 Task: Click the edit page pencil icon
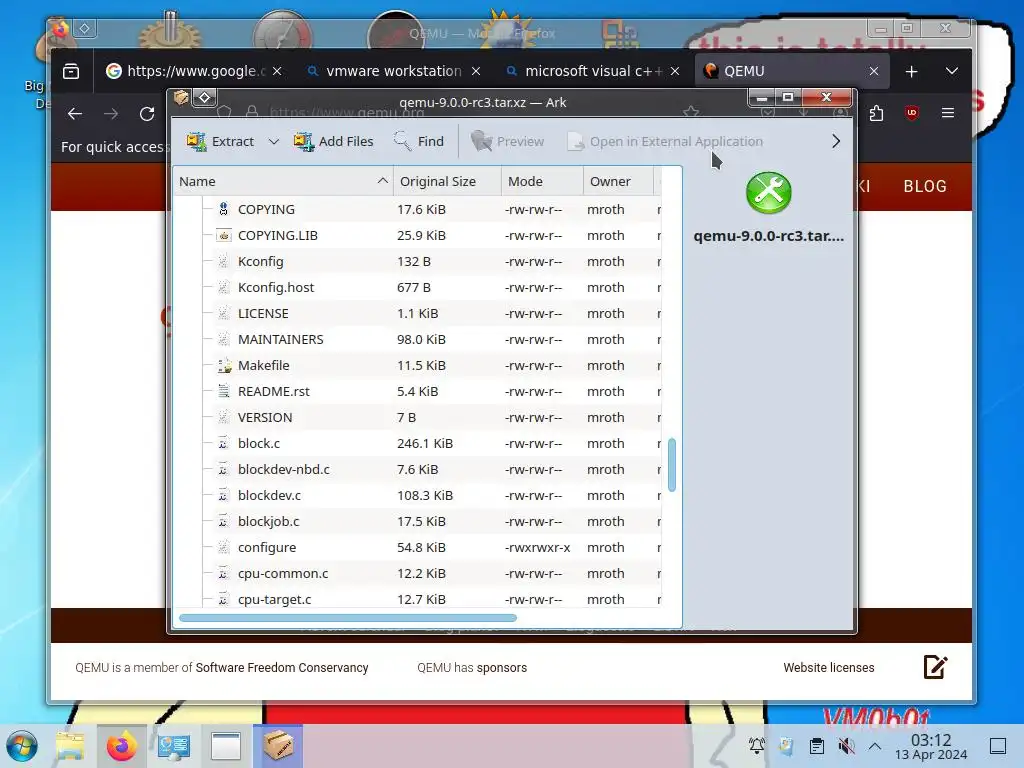935,667
